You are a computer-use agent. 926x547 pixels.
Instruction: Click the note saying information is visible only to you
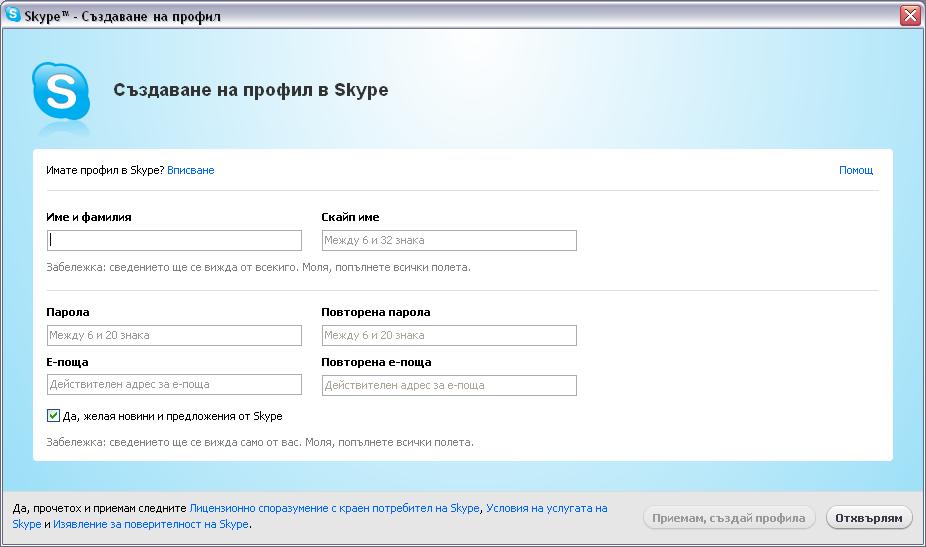pos(260,442)
